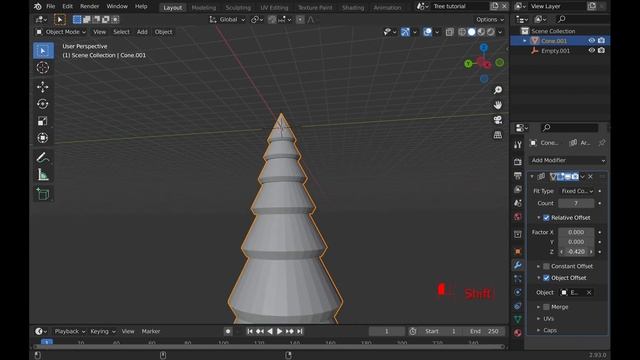Hide Cone.001 with its eye icon
The image size is (640, 360).
(x=591, y=40)
